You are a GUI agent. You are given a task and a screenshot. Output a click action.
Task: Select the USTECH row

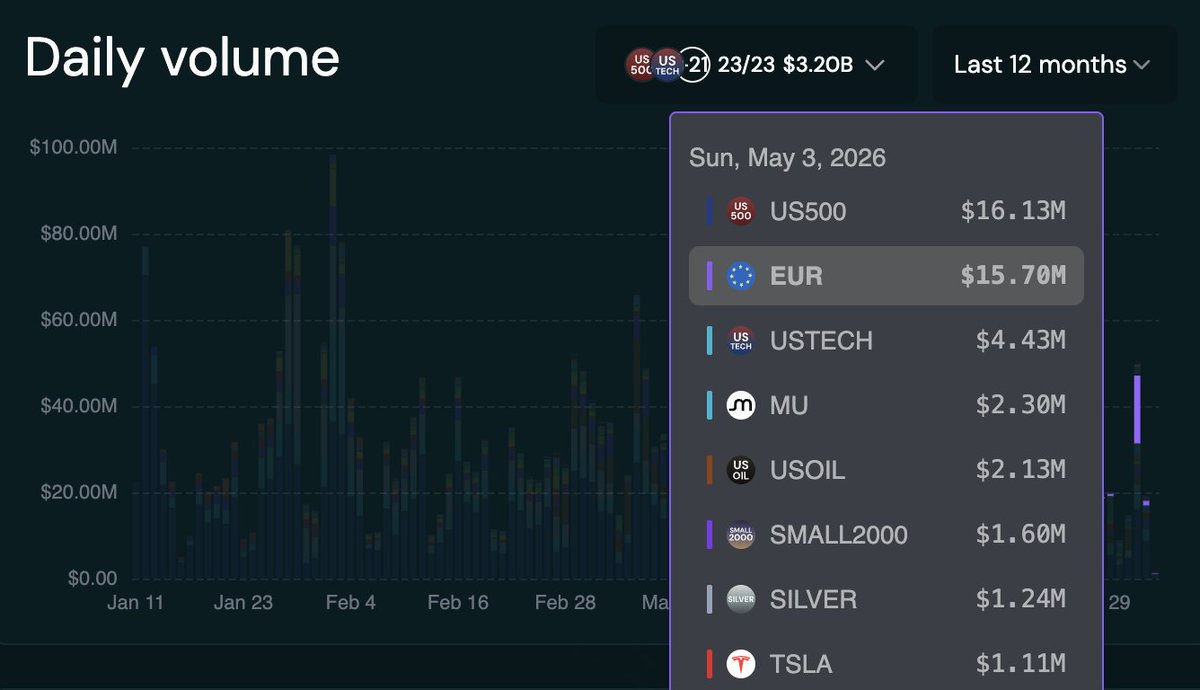pyautogui.click(x=886, y=340)
